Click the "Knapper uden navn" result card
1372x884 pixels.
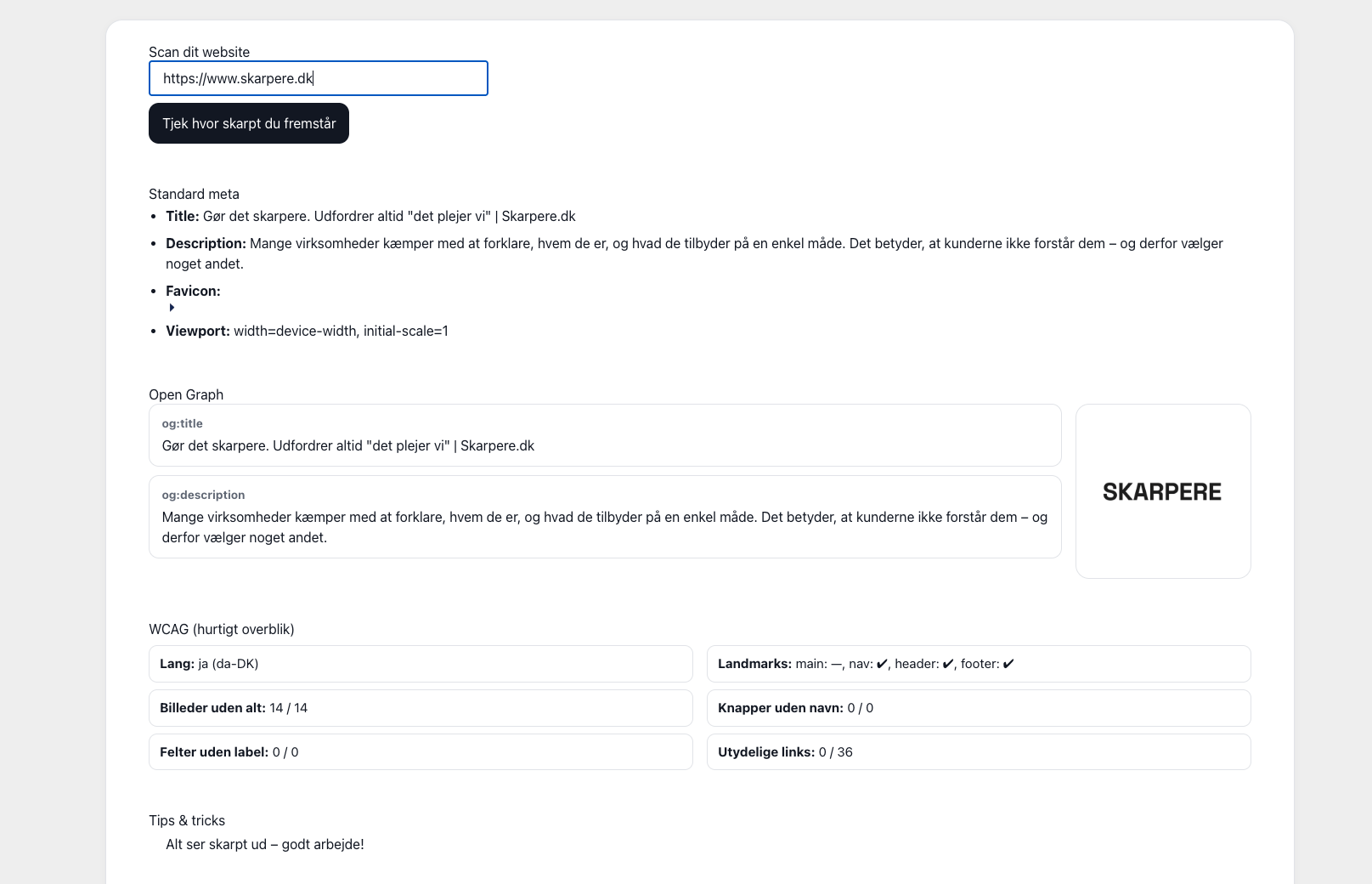click(x=978, y=708)
